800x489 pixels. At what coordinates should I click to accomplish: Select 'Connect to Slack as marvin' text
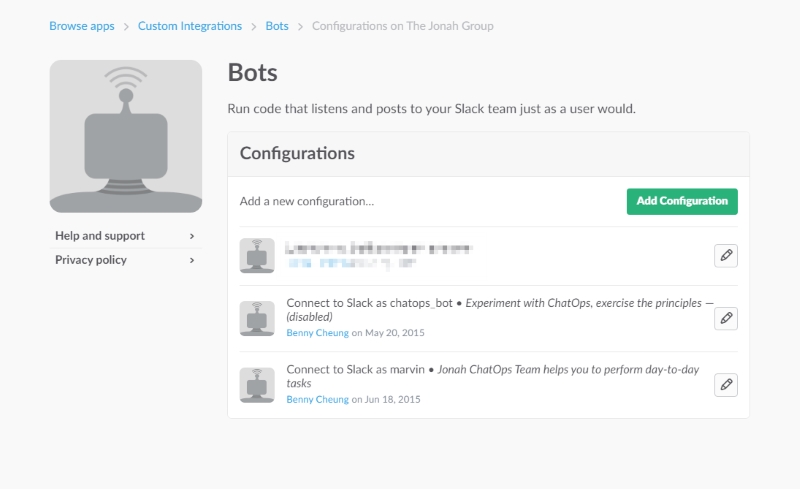click(355, 369)
